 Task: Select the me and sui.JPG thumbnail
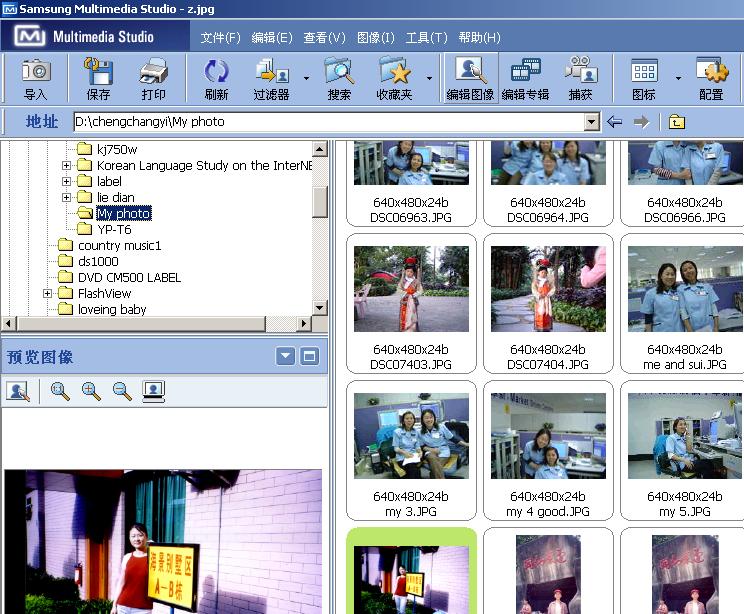(683, 304)
